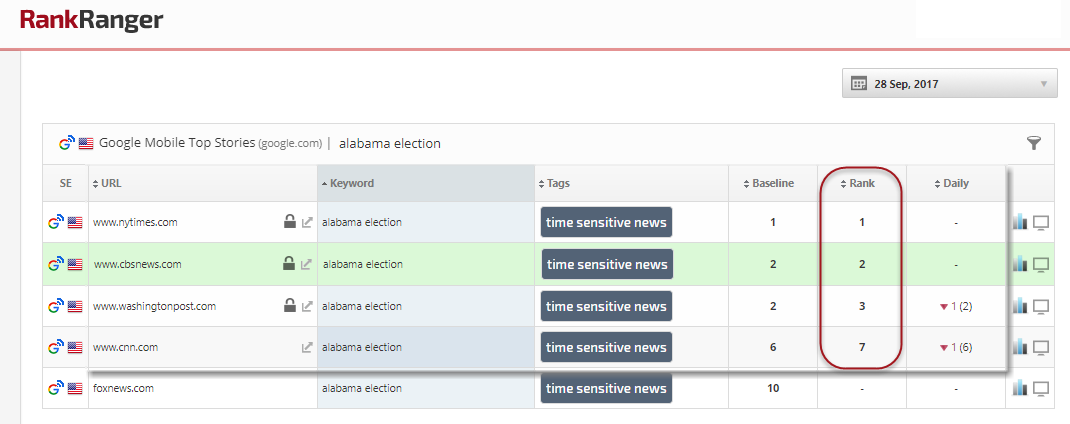Sort table by the Rank column
1070x424 pixels.
pyautogui.click(x=862, y=184)
